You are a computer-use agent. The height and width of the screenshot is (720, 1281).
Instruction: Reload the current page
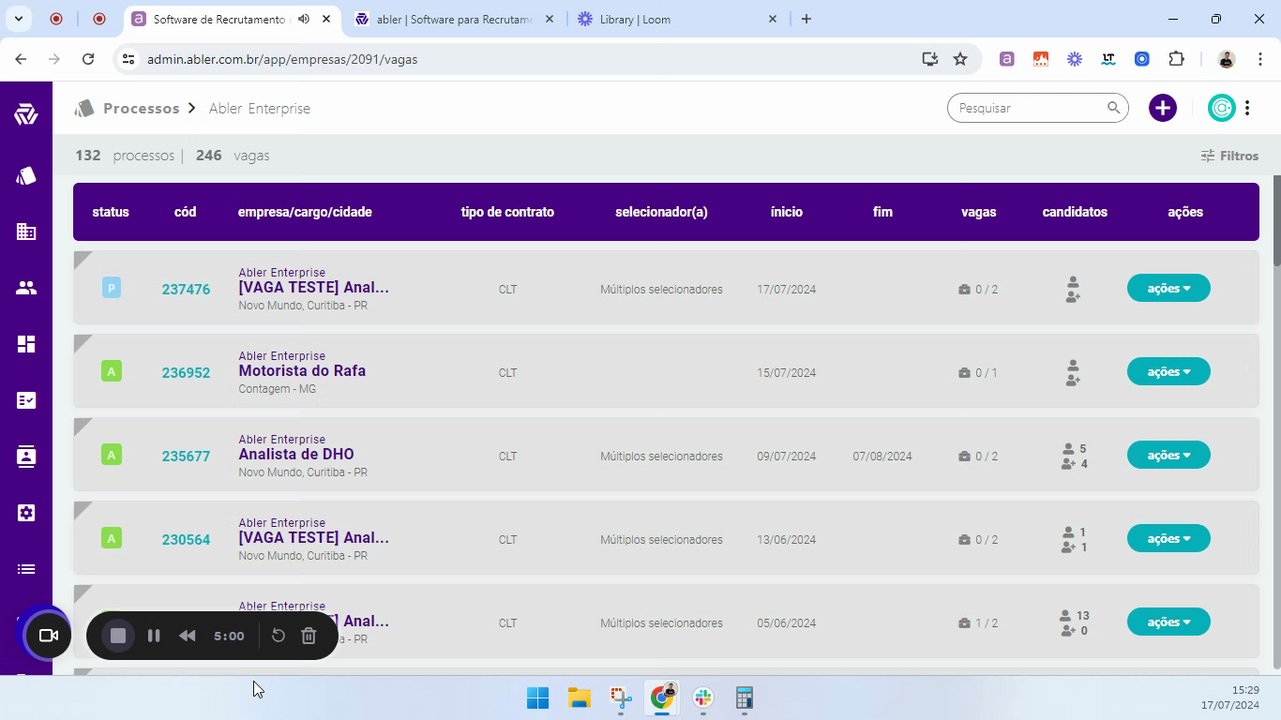click(88, 59)
